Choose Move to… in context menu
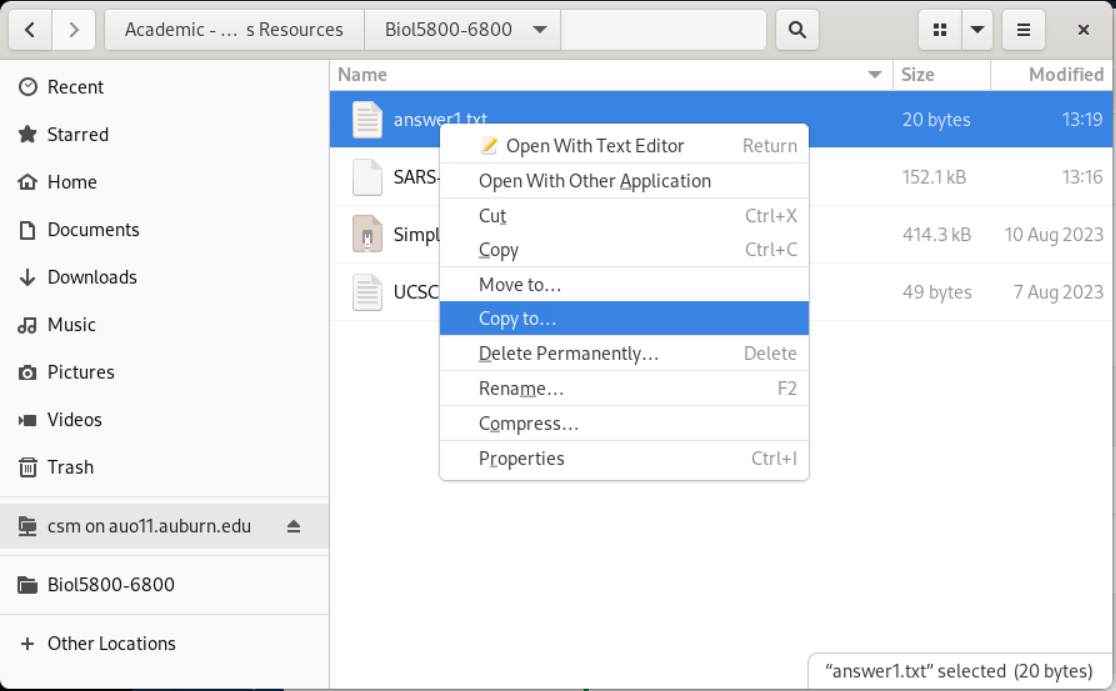1116x691 pixels. (624, 285)
